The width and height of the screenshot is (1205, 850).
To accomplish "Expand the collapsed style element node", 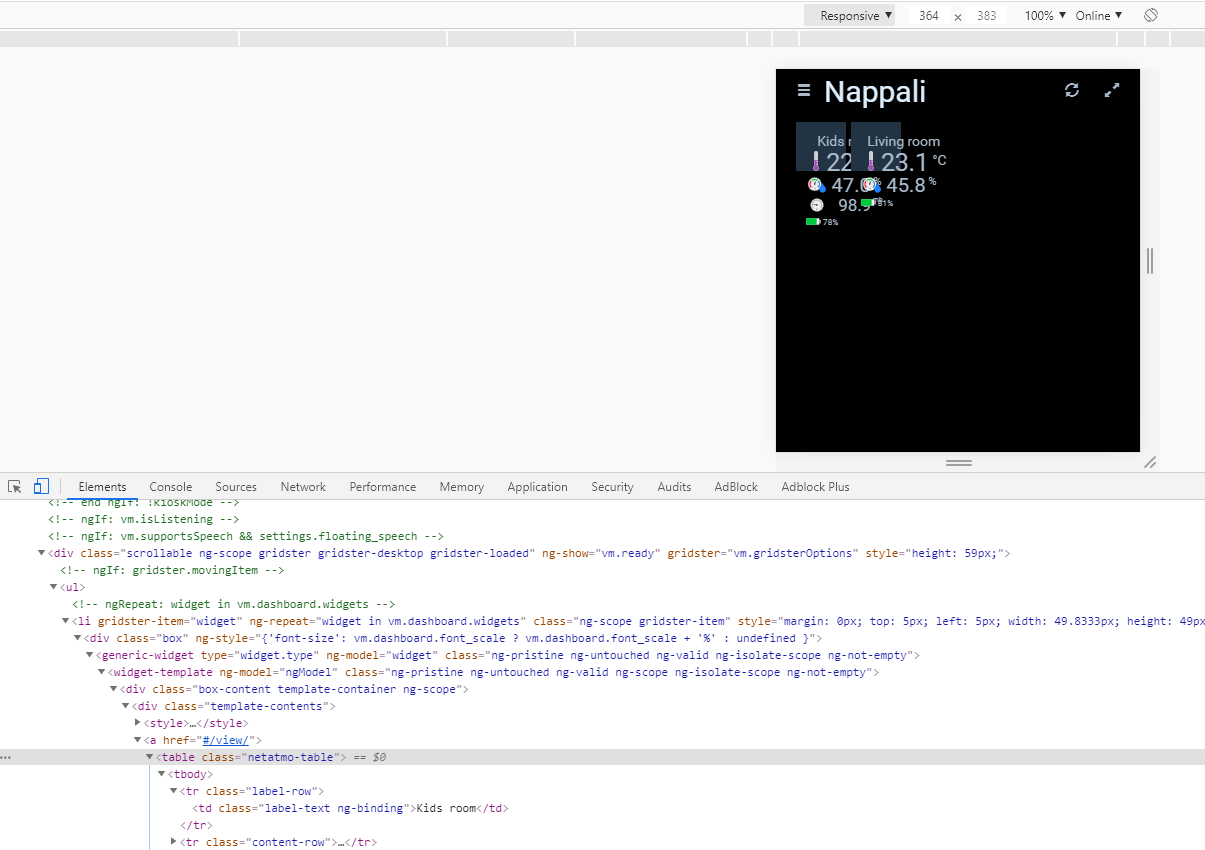I will [138, 723].
